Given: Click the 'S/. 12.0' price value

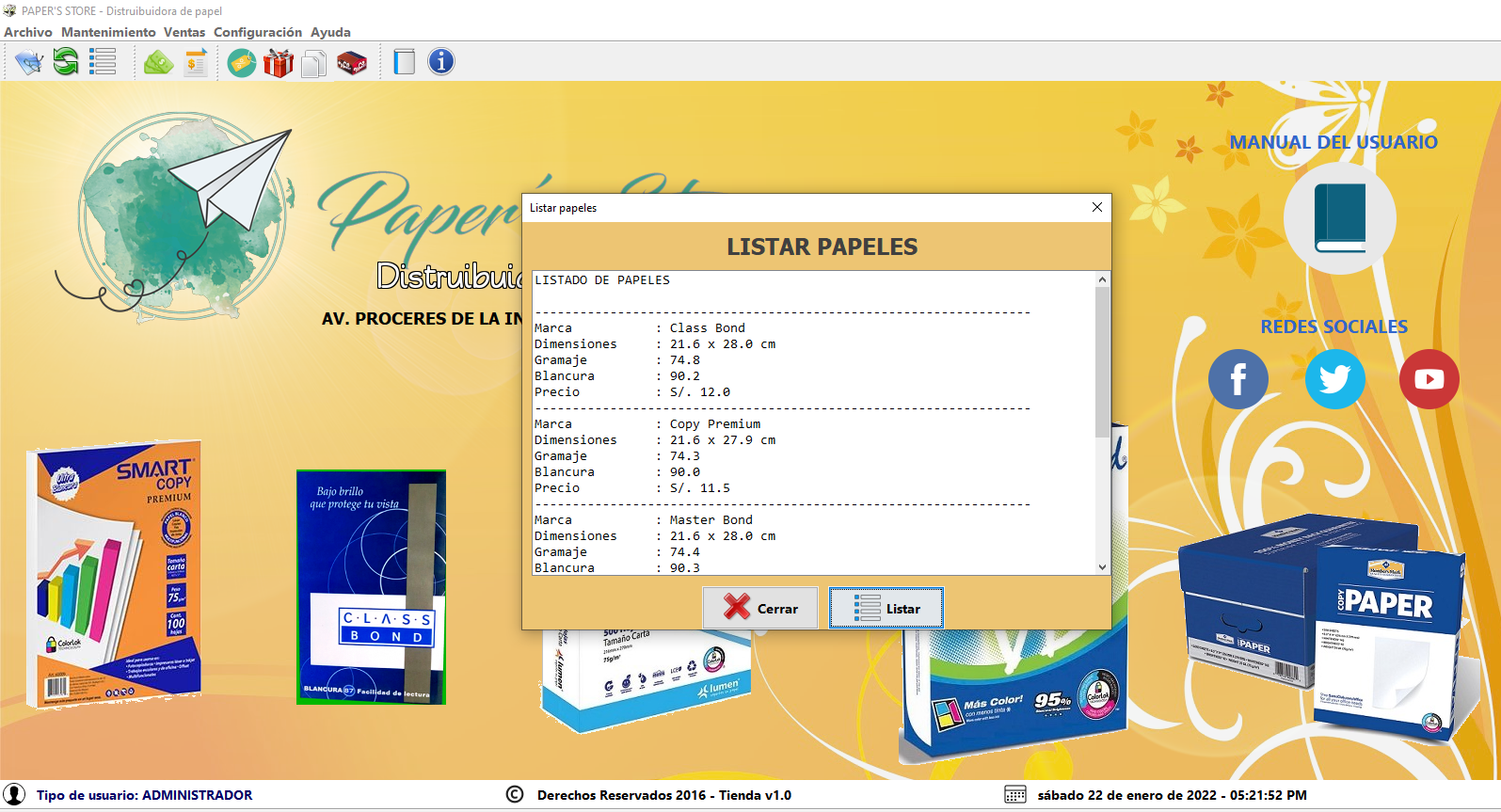Looking at the screenshot, I should tap(700, 392).
